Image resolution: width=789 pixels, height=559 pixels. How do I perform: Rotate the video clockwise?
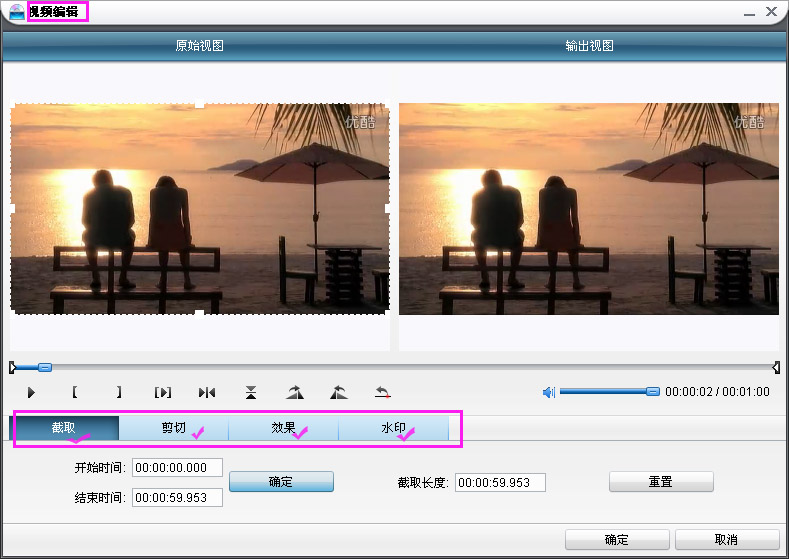pyautogui.click(x=295, y=392)
